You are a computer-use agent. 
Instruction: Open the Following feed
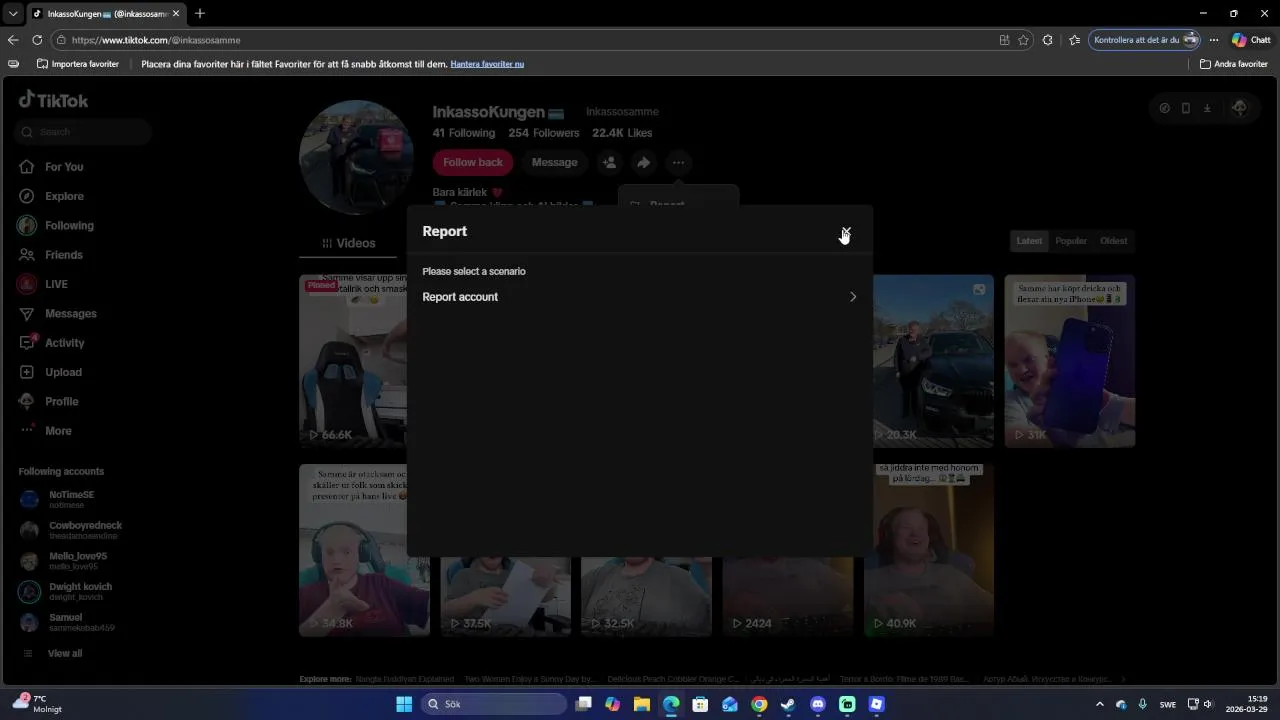tap(69, 226)
